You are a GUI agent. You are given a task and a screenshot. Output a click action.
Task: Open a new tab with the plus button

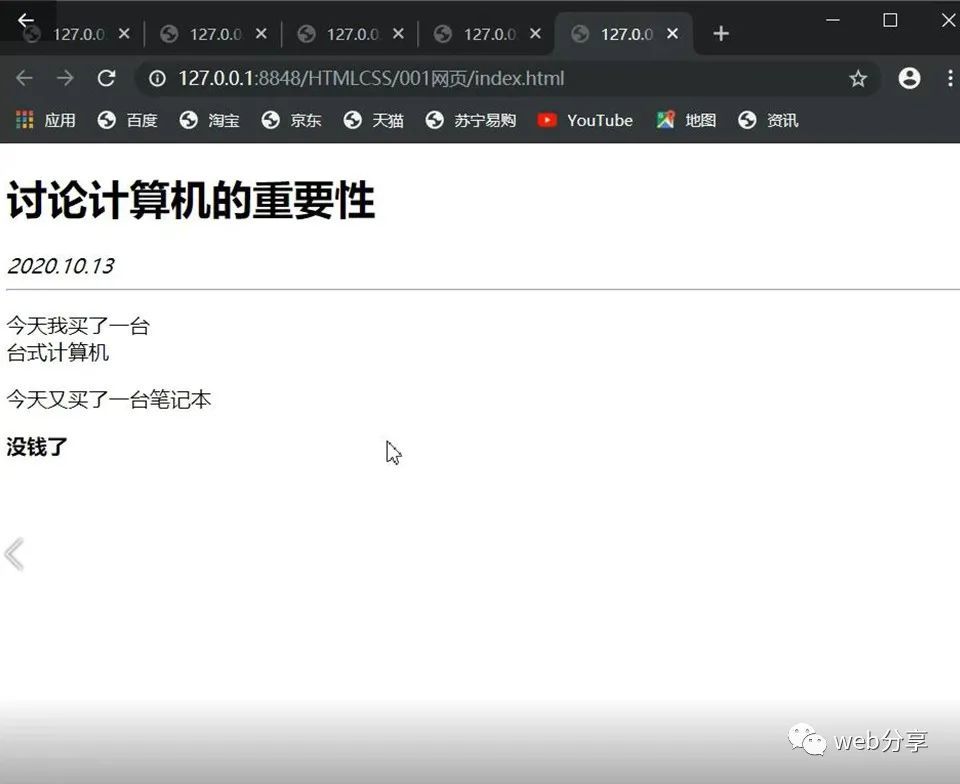[721, 34]
